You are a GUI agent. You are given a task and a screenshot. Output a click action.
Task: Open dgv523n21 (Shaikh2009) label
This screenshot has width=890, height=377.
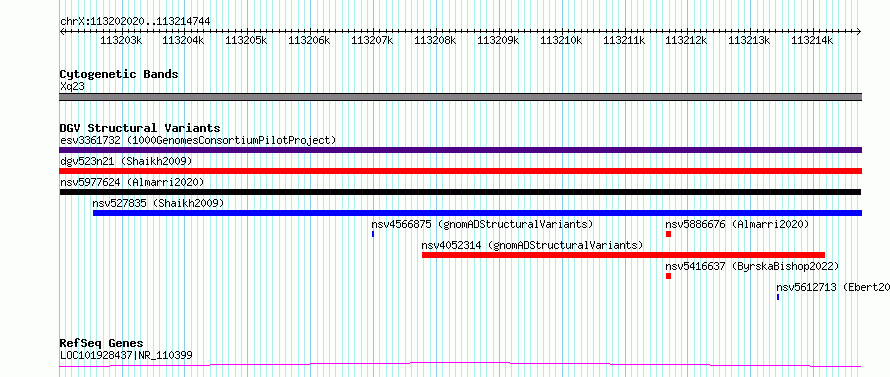click(x=126, y=161)
